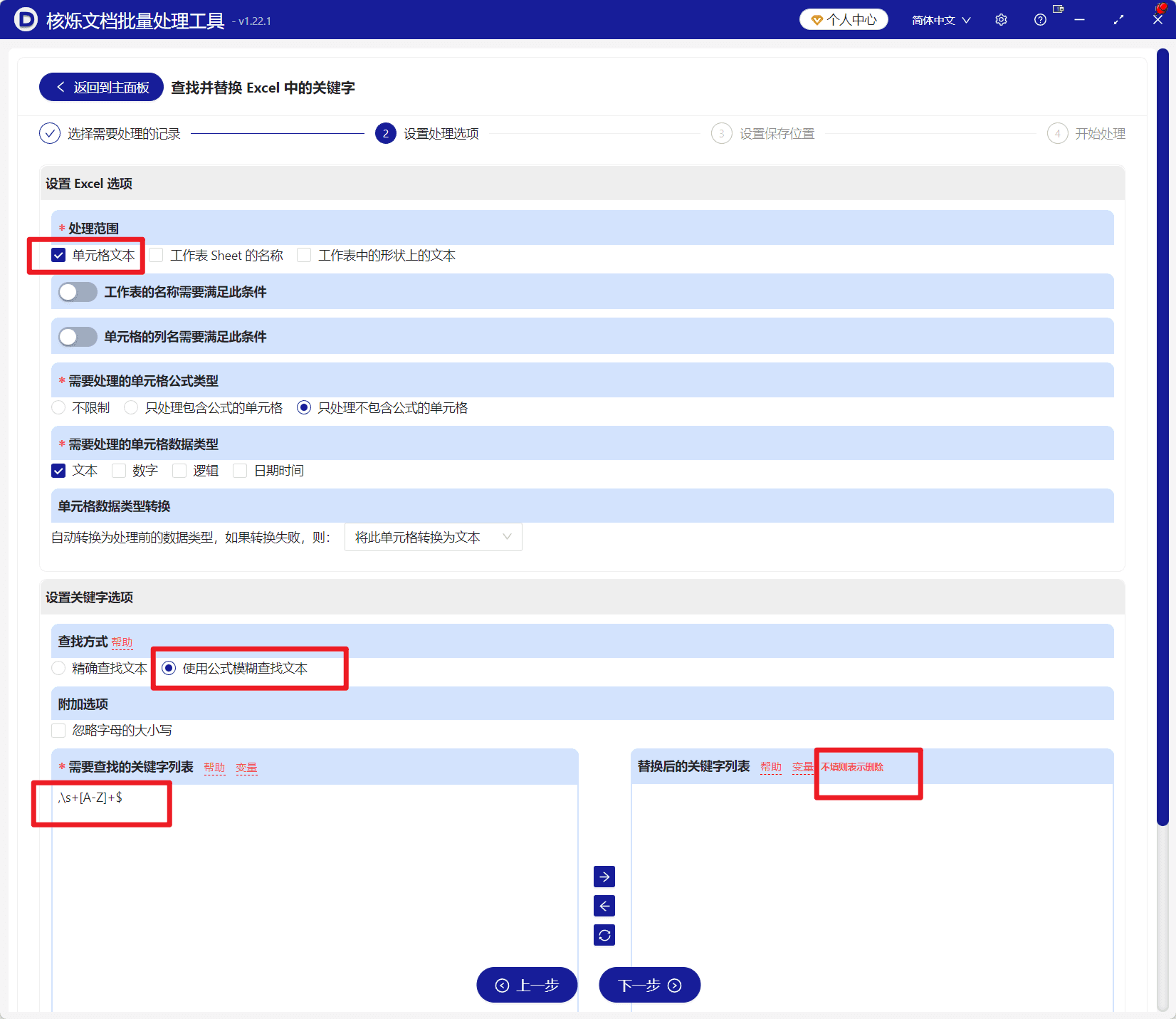Open 个人中心 in the title bar
The image size is (1176, 1019).
pyautogui.click(x=843, y=19)
